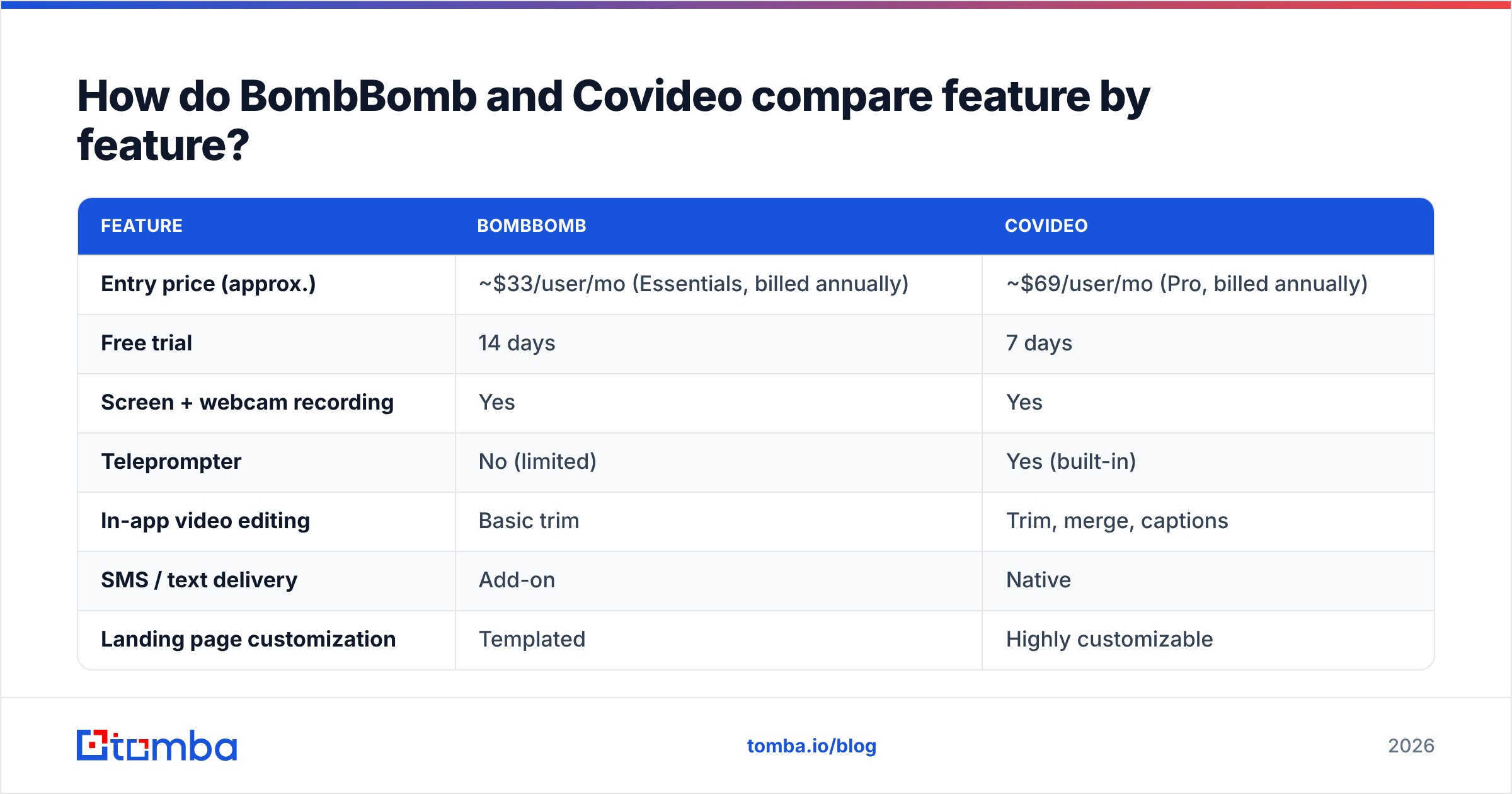Click the tomba logo
The image size is (1512, 794).
pyautogui.click(x=157, y=745)
